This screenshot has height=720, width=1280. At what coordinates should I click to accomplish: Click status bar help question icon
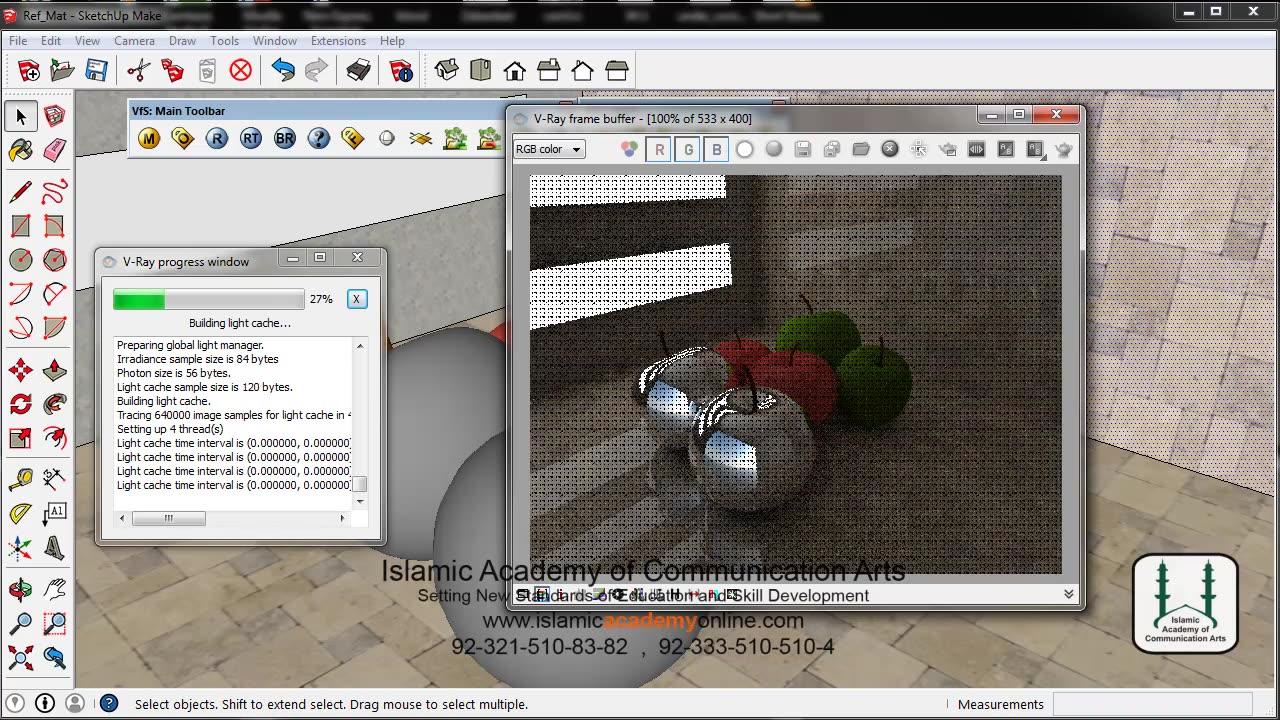click(109, 704)
